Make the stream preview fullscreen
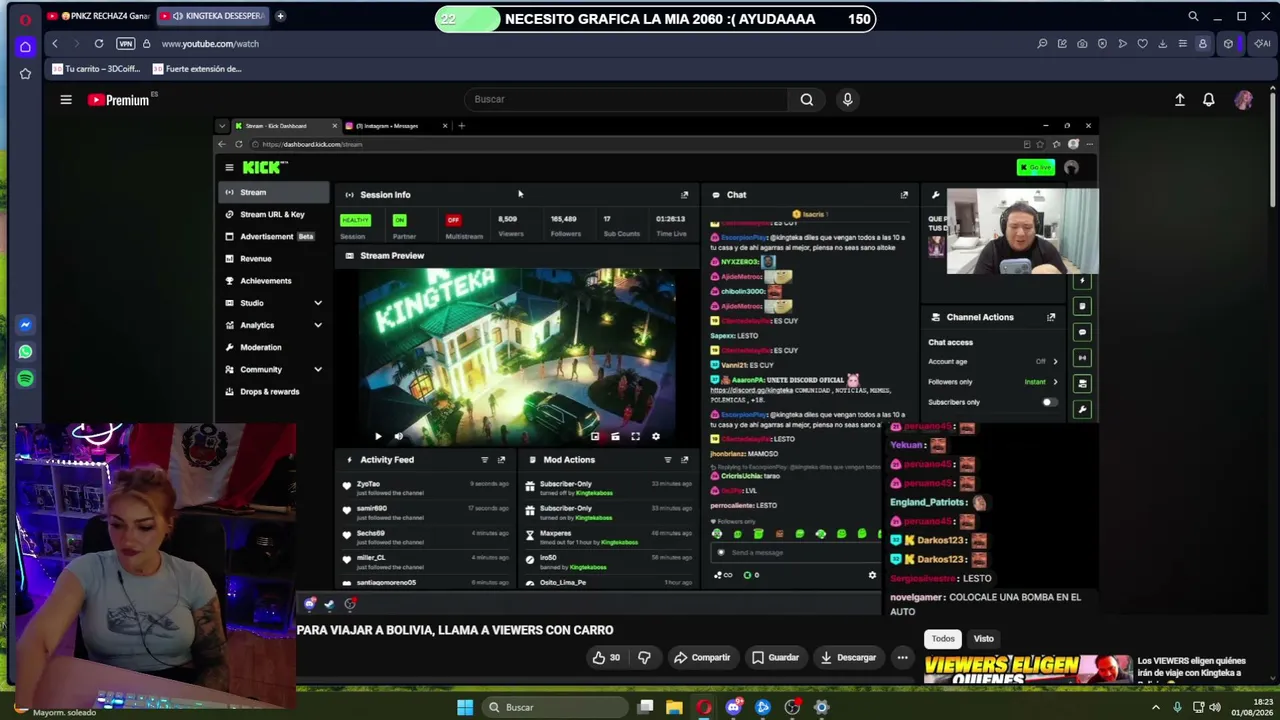Image resolution: width=1280 pixels, height=720 pixels. pyautogui.click(x=635, y=436)
